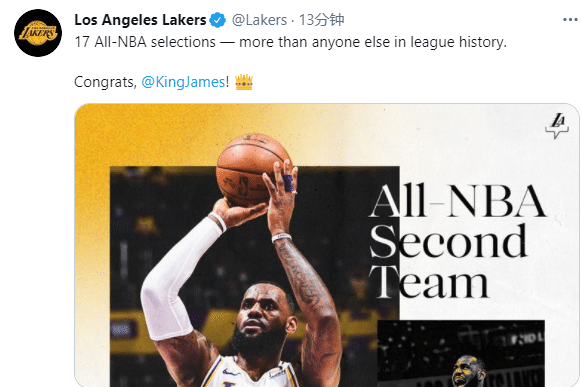
Task: Visit the @Lakers handle link
Action: [x=259, y=20]
